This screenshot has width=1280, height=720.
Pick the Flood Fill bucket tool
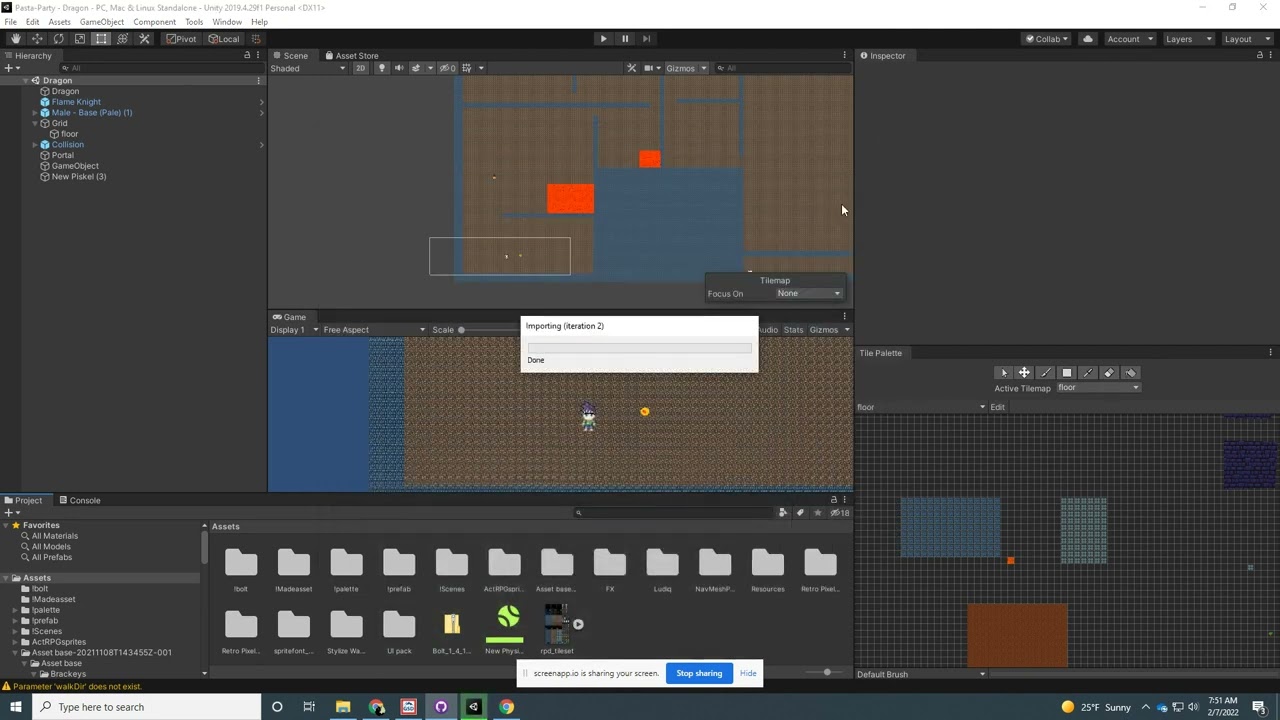[x=1130, y=373]
